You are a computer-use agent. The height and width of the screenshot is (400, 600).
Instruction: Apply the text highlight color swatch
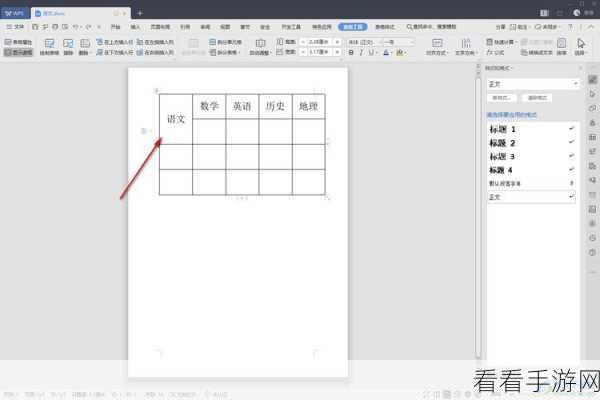399,52
